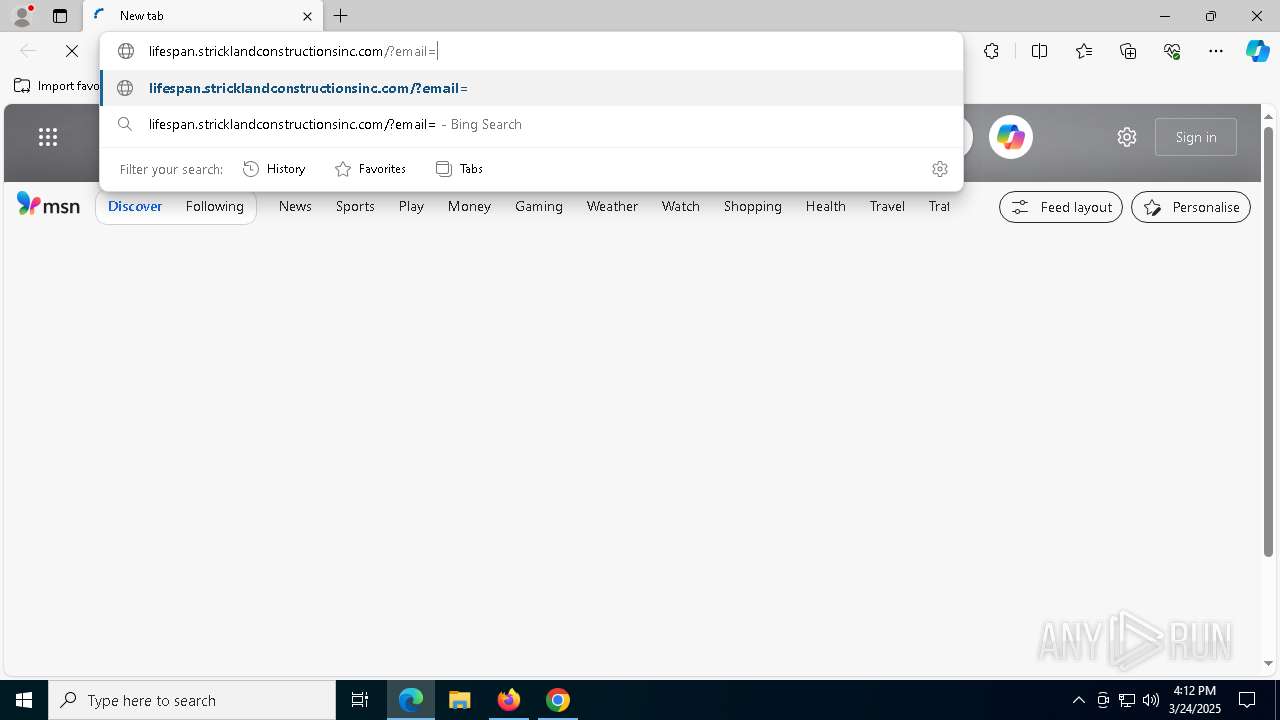
Task: Open the Money category
Action: click(469, 206)
